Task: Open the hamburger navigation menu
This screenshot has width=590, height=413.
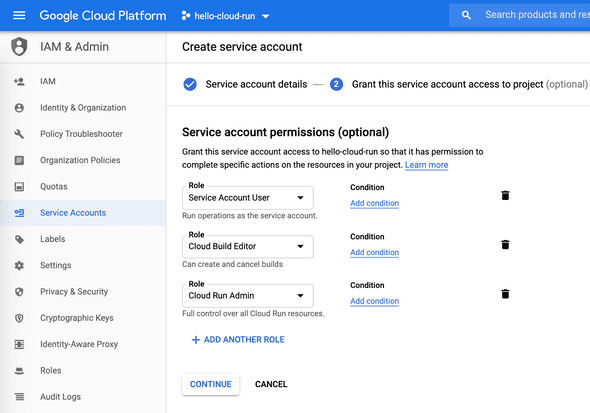Action: [19, 15]
